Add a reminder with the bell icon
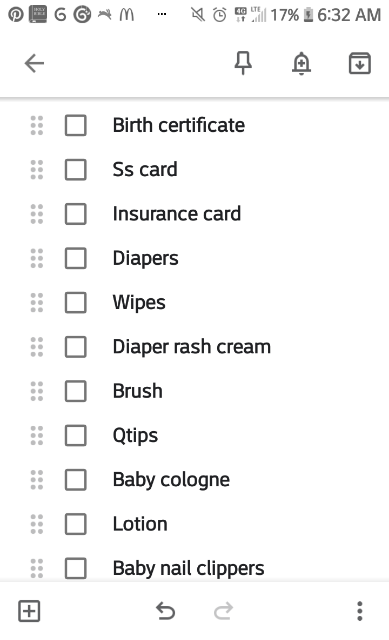The width and height of the screenshot is (389, 640). 301,64
